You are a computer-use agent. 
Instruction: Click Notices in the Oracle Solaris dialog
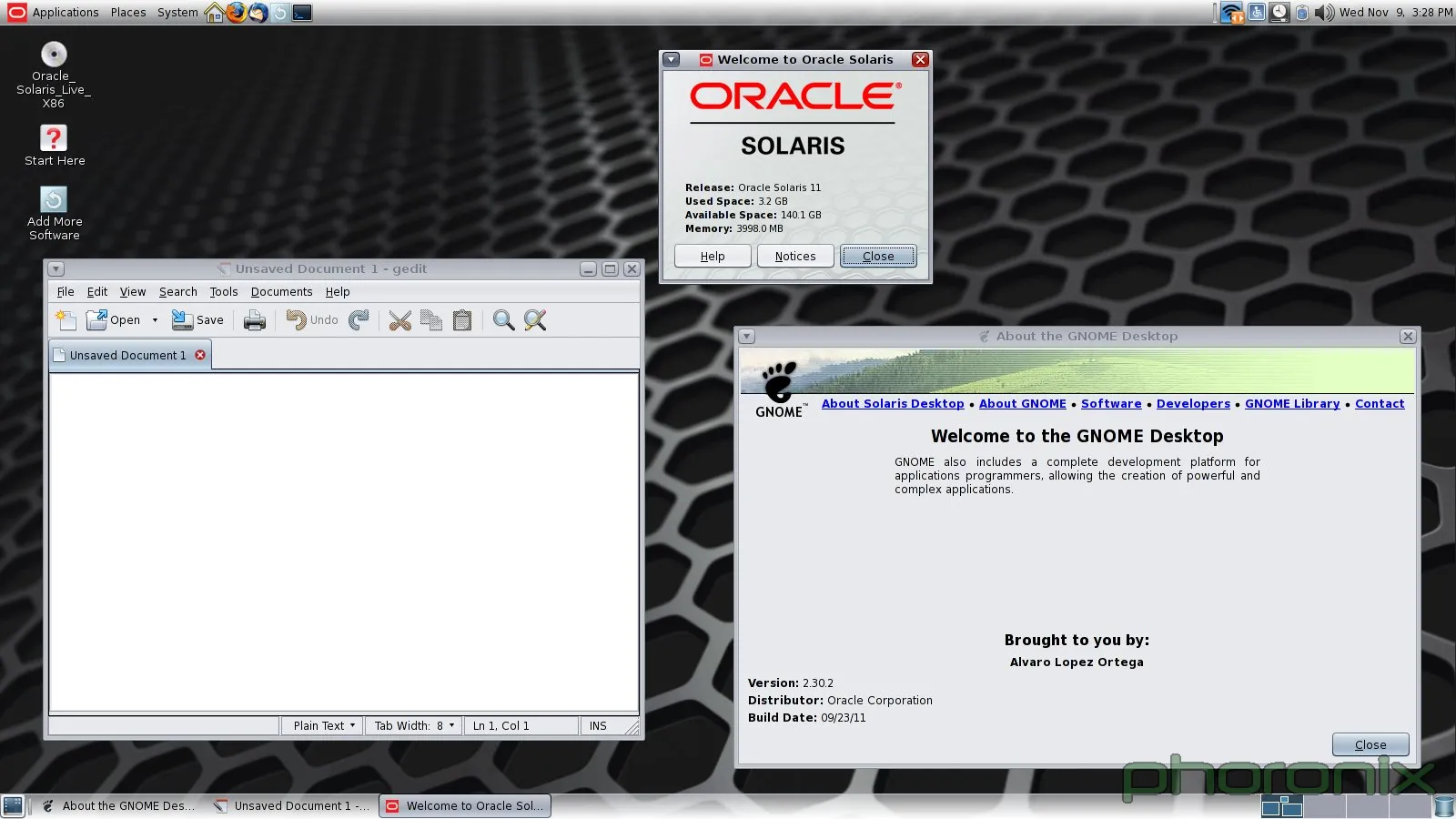point(795,257)
